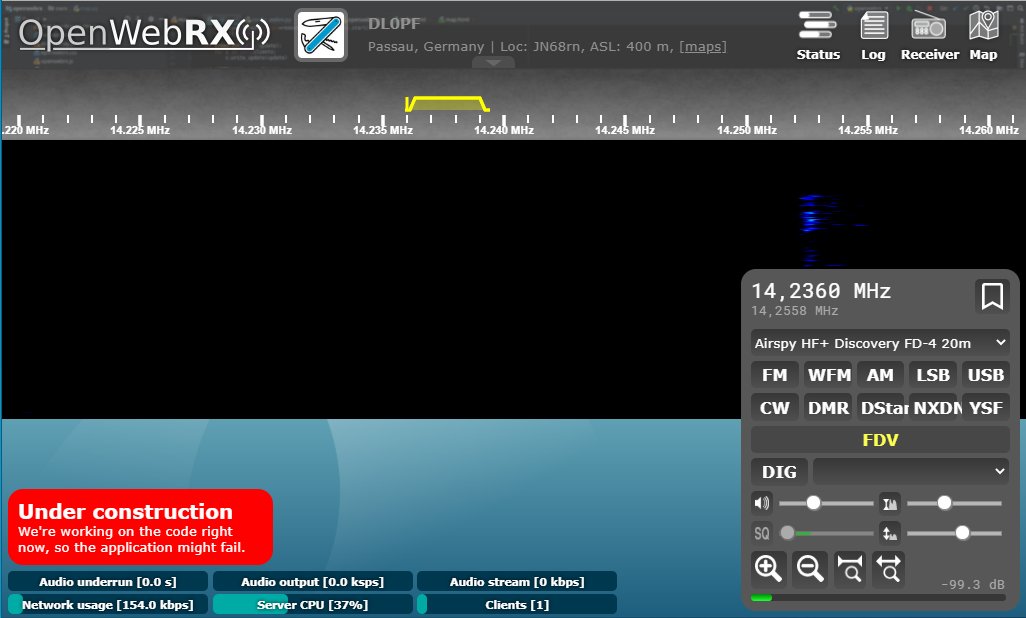This screenshot has width=1026, height=618.
Task: Expand receiver details arrow under header
Action: (x=493, y=63)
